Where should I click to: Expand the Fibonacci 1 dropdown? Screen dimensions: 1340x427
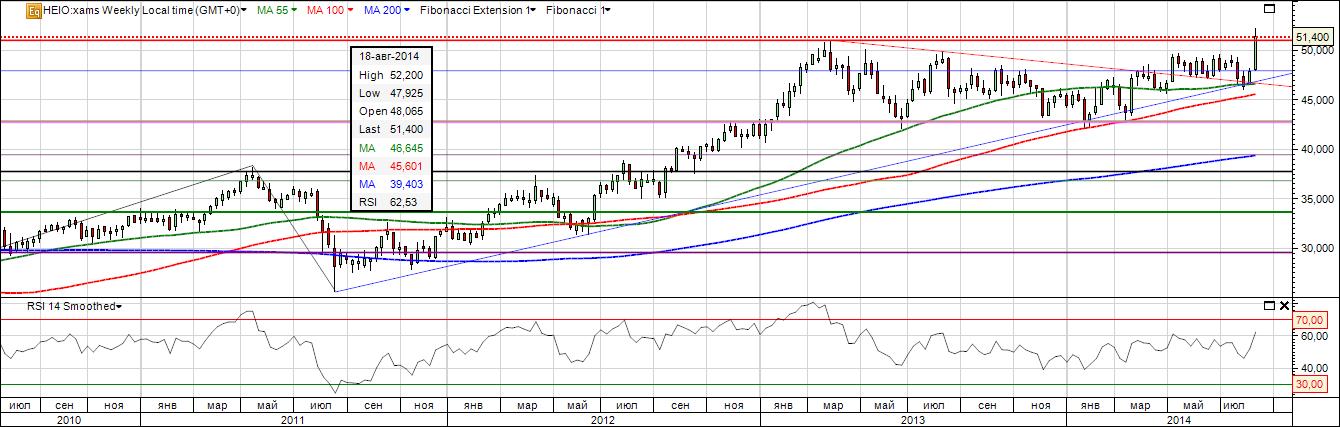point(579,10)
